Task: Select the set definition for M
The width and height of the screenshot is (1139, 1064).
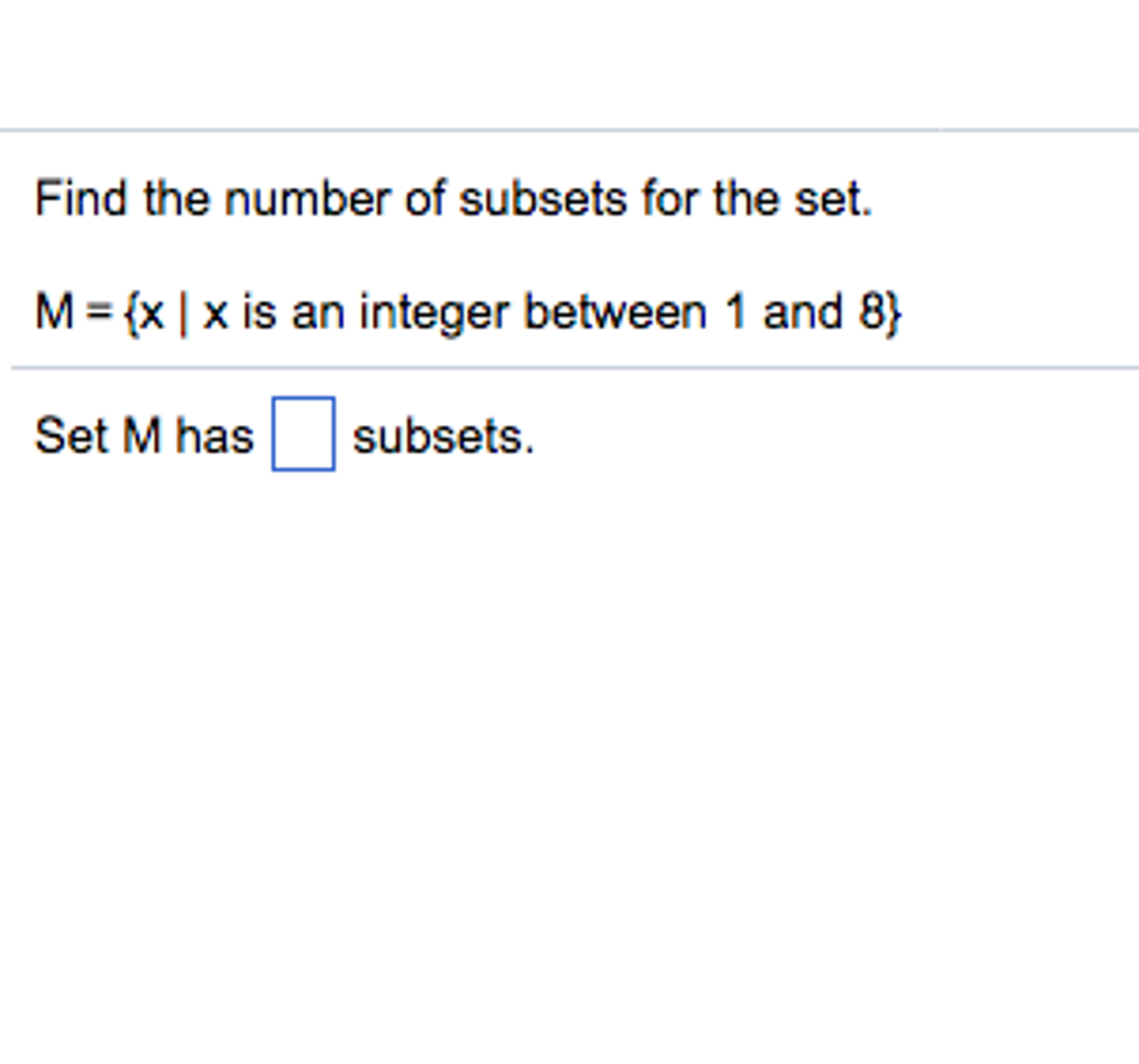Action: click(x=464, y=310)
